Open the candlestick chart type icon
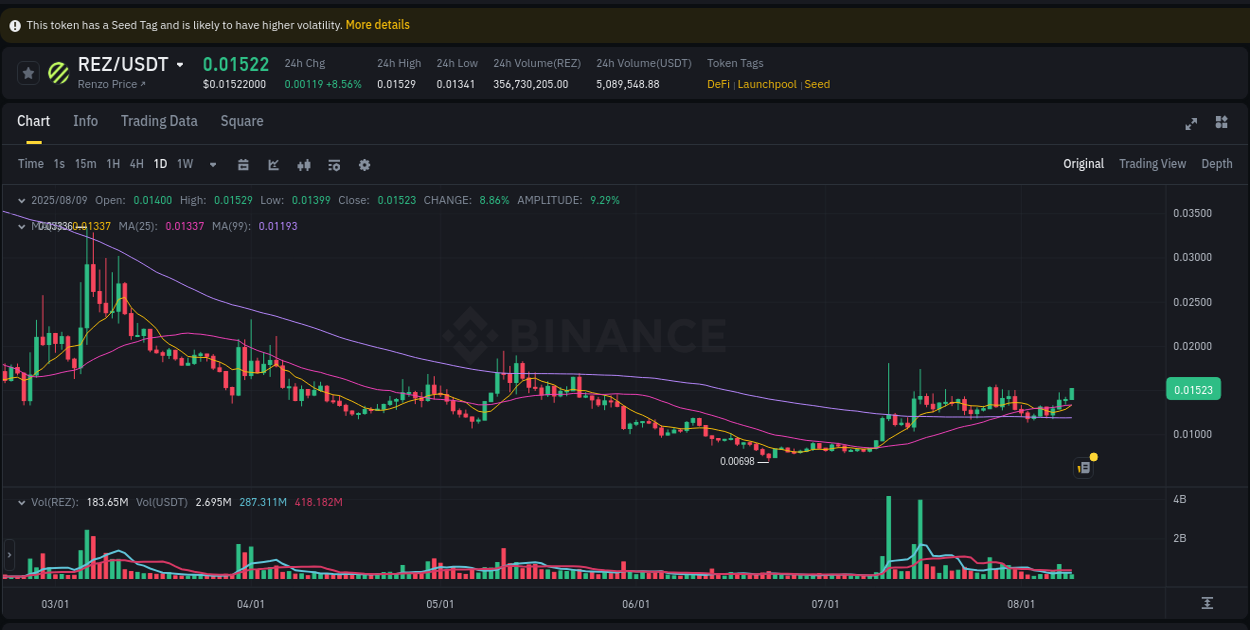This screenshot has height=630, width=1250. coord(304,164)
